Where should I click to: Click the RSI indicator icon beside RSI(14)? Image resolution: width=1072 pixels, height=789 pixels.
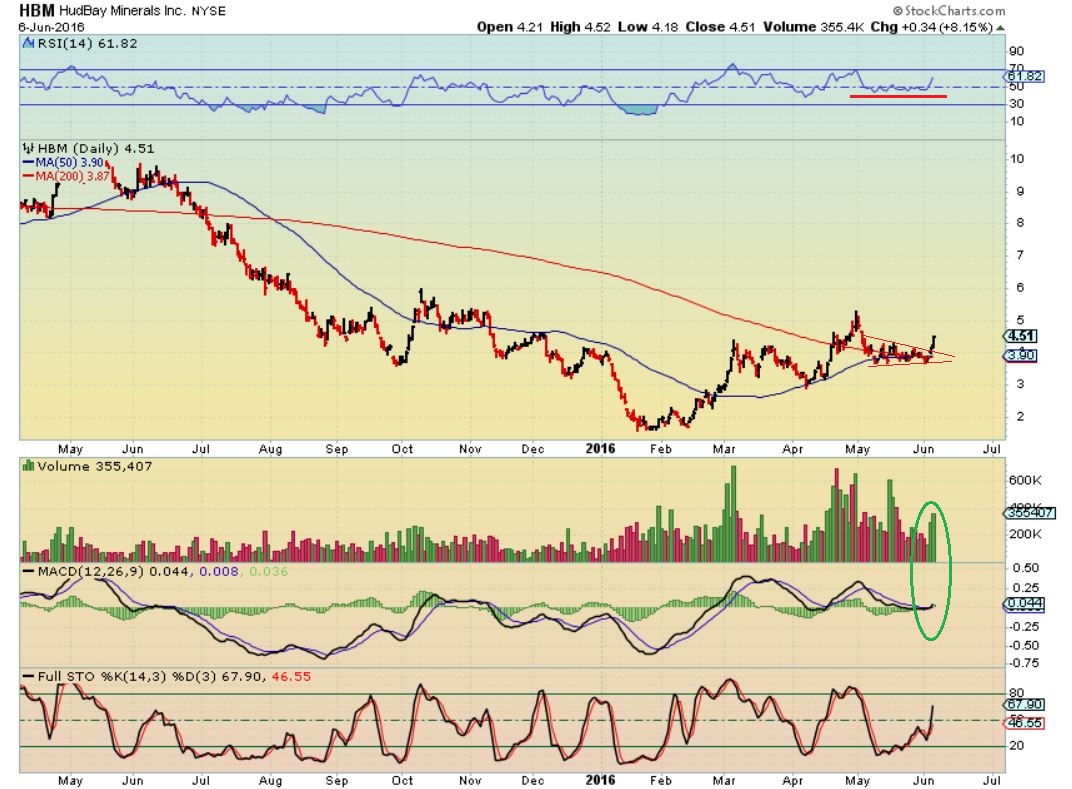pos(28,44)
